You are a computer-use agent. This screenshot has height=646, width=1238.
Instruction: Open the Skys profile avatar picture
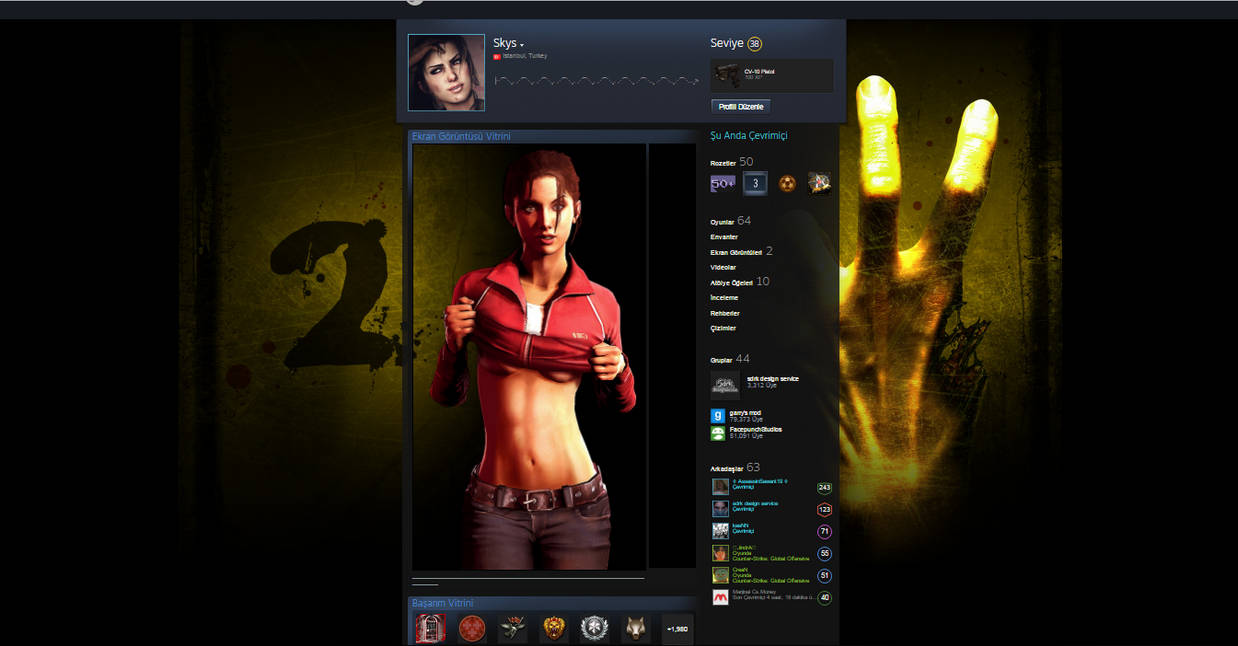point(446,73)
